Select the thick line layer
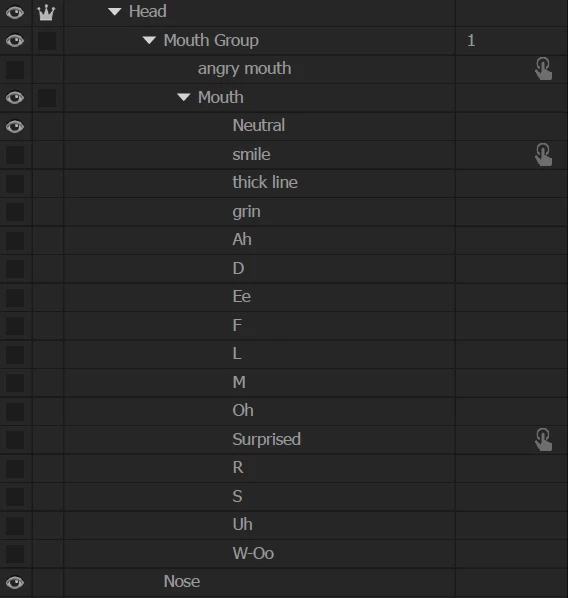 point(265,182)
